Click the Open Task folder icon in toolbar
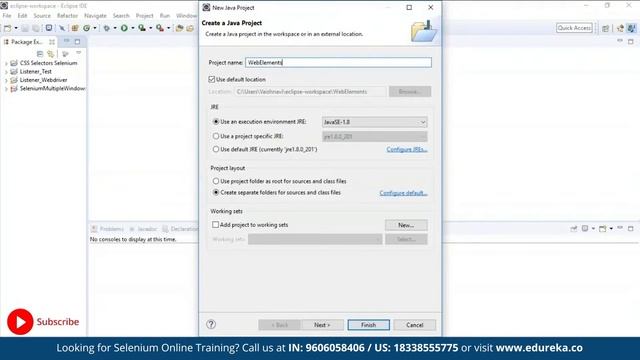The height and width of the screenshot is (360, 640). point(190,28)
